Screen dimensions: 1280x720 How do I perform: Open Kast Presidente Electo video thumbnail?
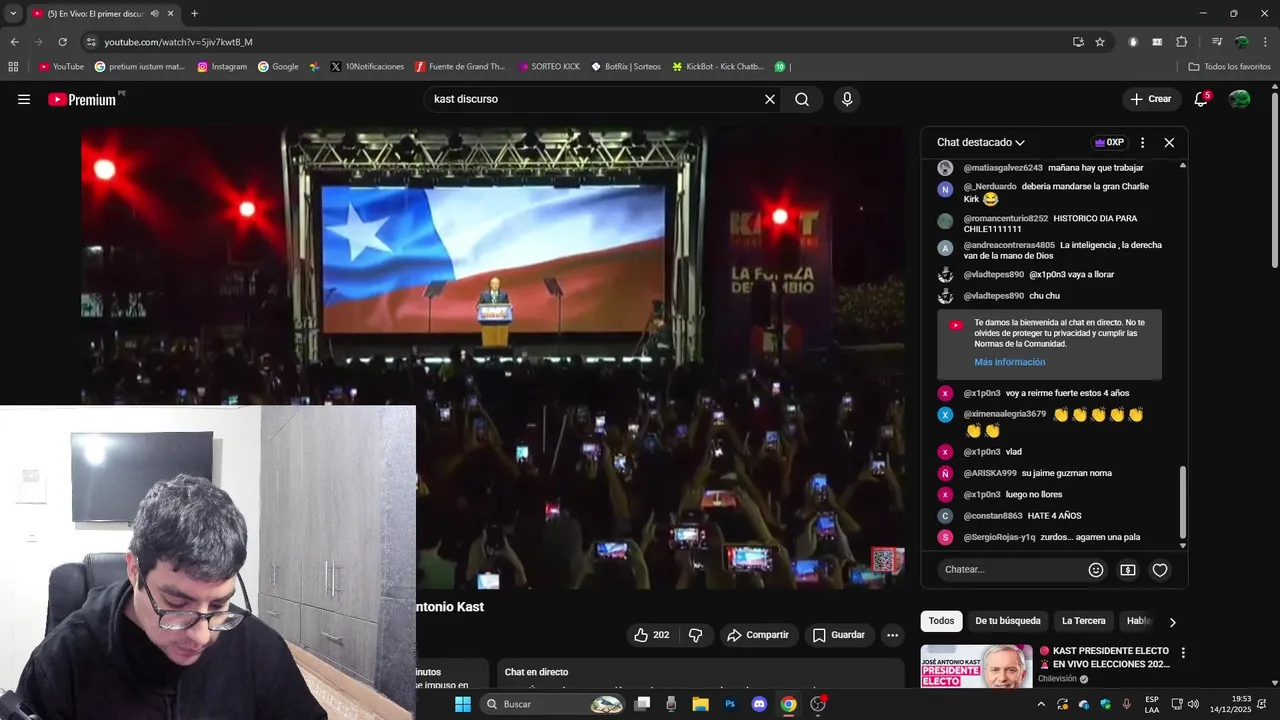click(976, 666)
